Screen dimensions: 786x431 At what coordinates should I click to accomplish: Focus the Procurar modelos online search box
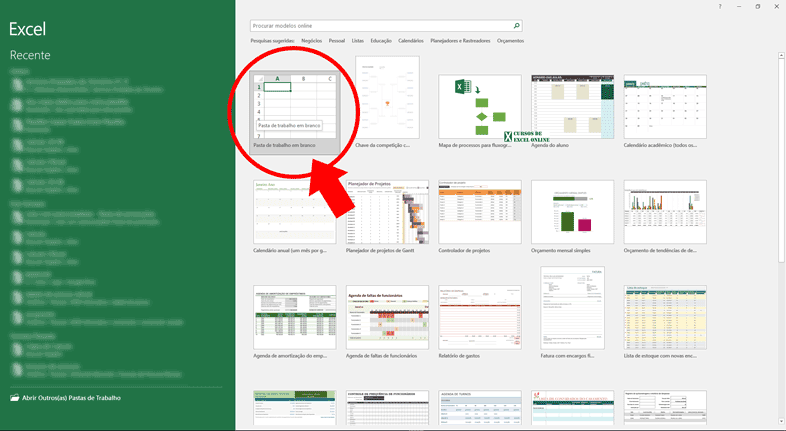pyautogui.click(x=386, y=26)
